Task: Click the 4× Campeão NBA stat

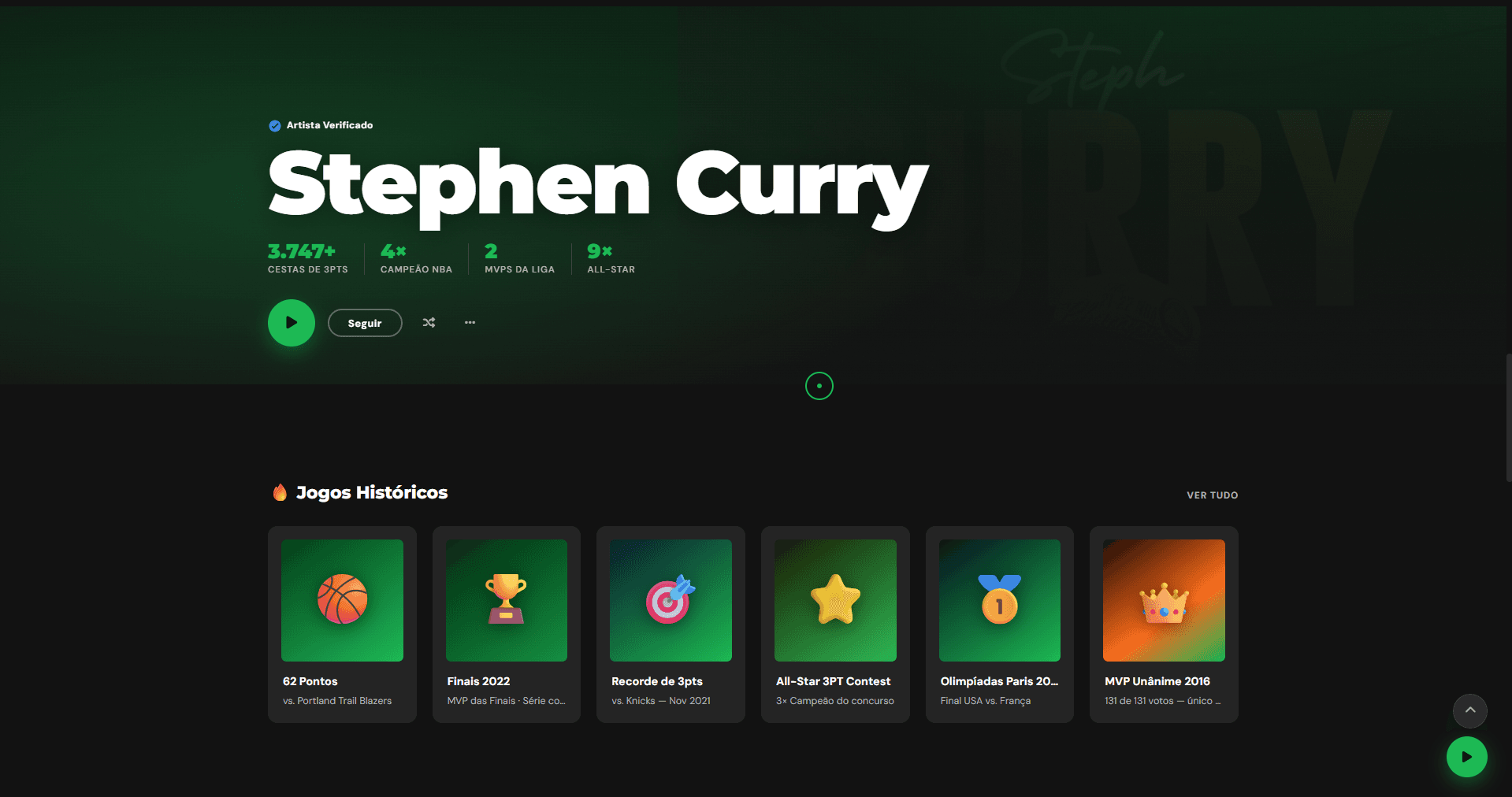Action: click(416, 258)
